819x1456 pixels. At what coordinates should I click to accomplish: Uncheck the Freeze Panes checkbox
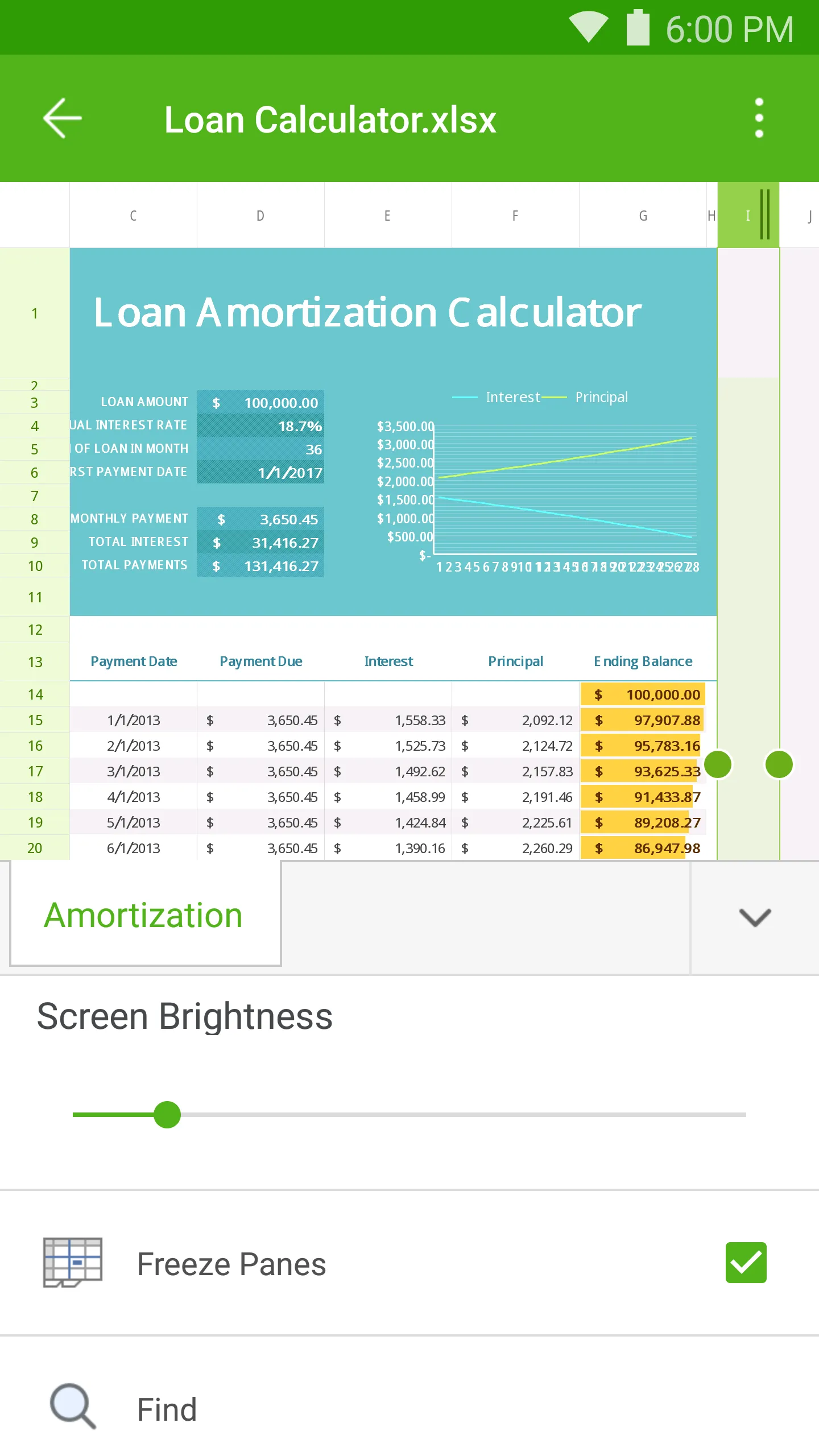click(746, 1263)
